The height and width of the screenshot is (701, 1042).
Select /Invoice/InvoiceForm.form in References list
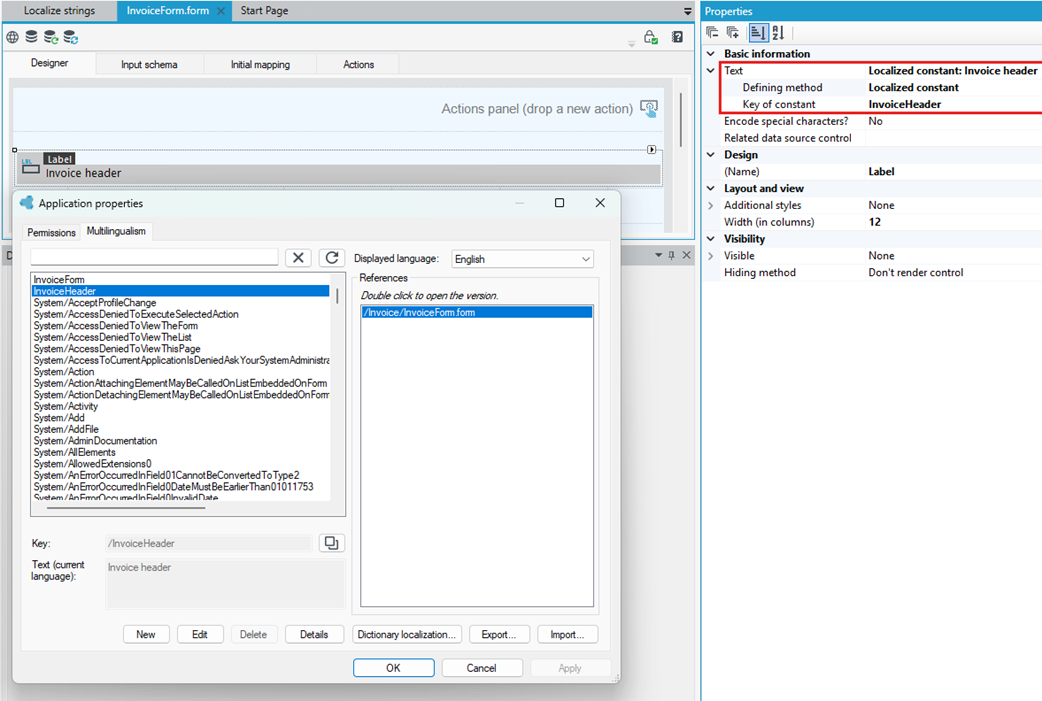(476, 312)
